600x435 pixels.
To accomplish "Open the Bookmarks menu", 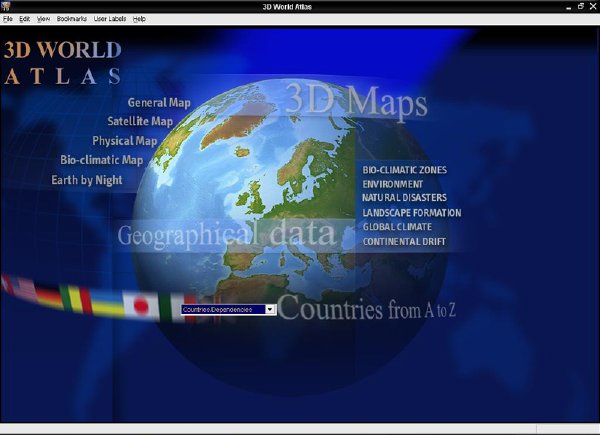I will [x=72, y=19].
